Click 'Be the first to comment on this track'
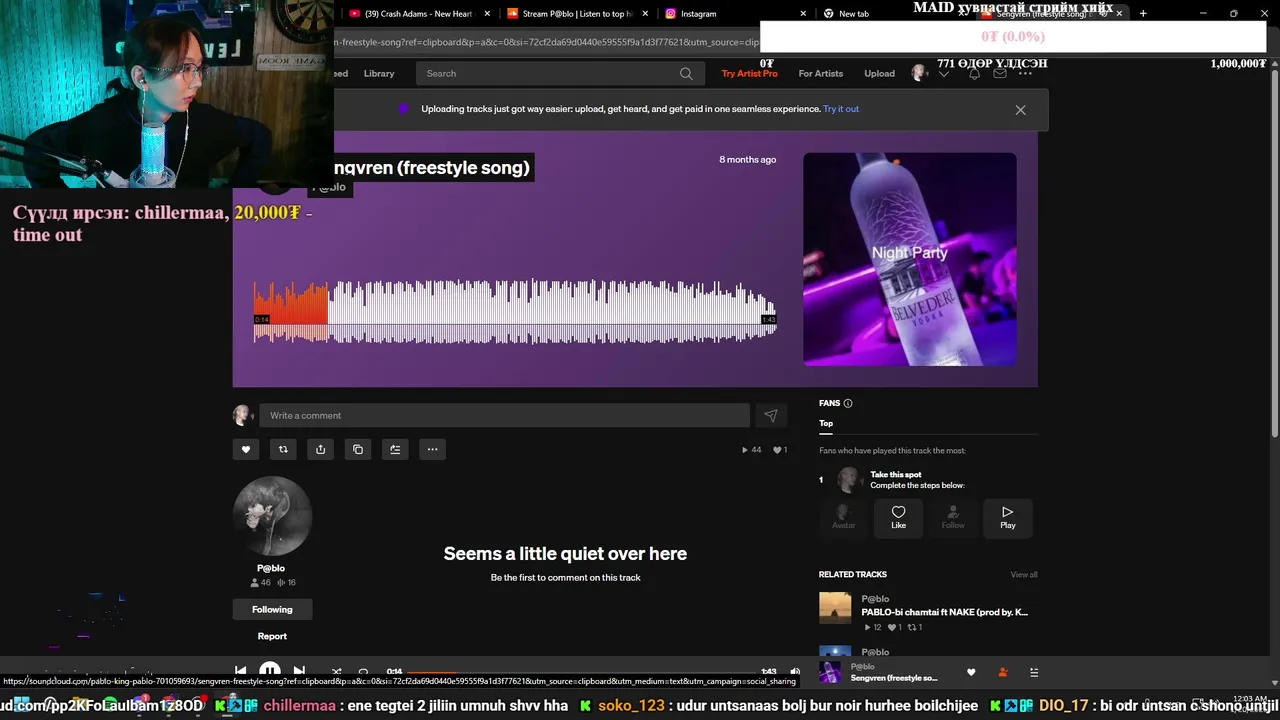This screenshot has height=720, width=1280. tap(565, 578)
